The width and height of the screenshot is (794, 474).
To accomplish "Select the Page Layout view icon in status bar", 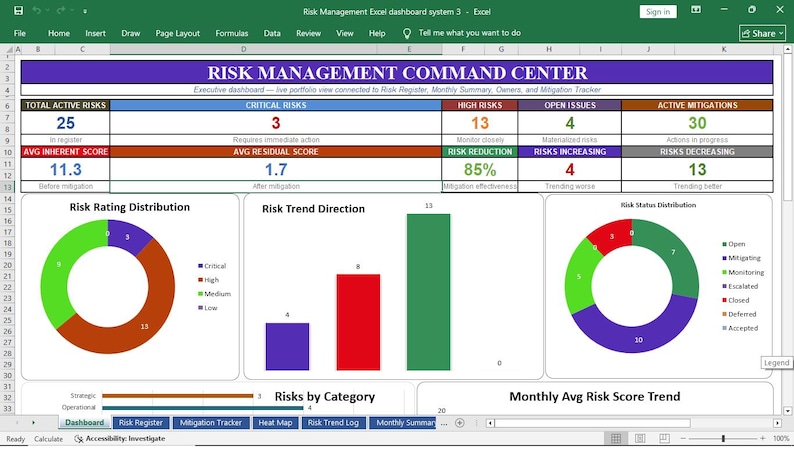I will (x=640, y=439).
